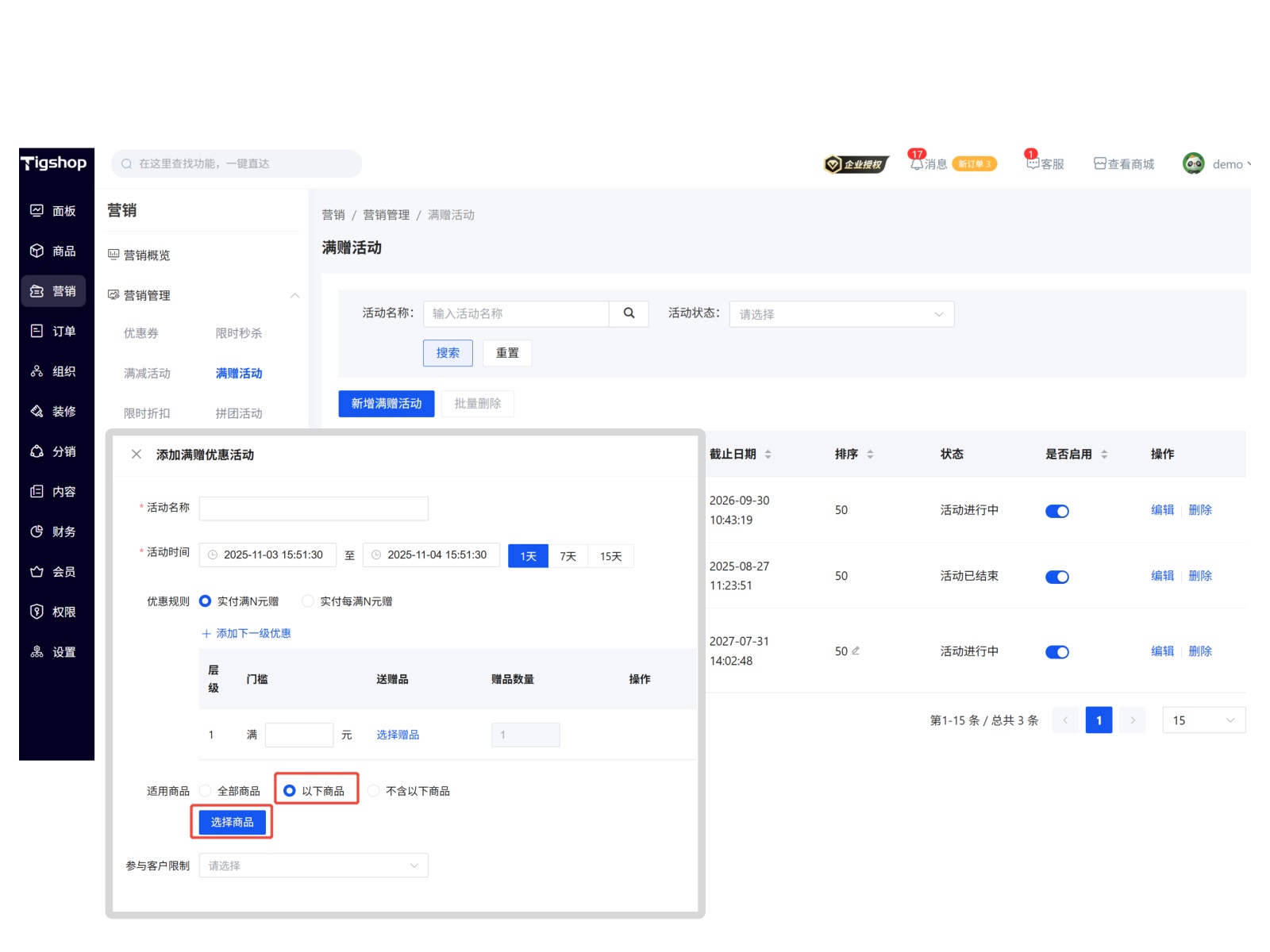This screenshot has height=952, width=1270.
Task: Disable the toggle for the 2026-09-30 activity
Action: coord(1056,511)
